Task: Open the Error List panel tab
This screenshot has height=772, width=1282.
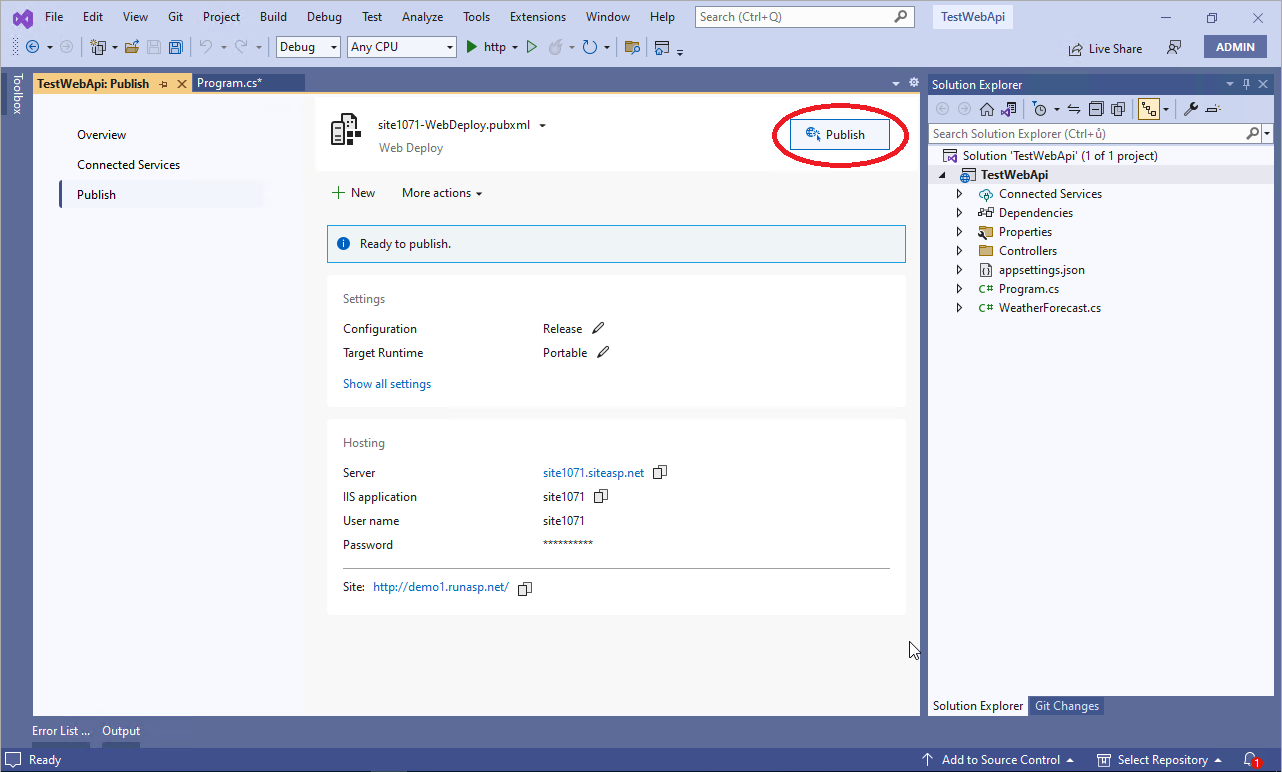Action: point(61,731)
